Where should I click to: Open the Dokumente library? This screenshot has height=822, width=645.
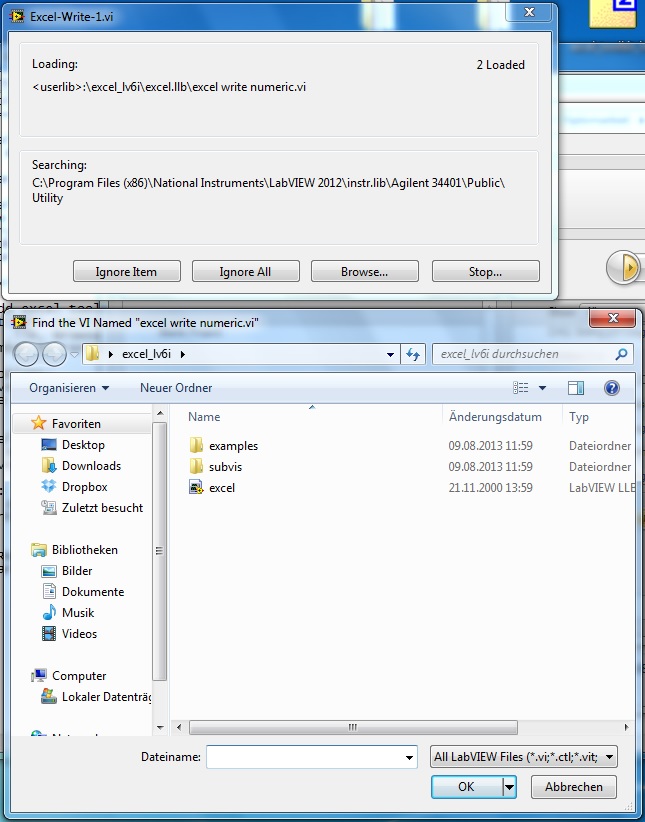[93, 591]
